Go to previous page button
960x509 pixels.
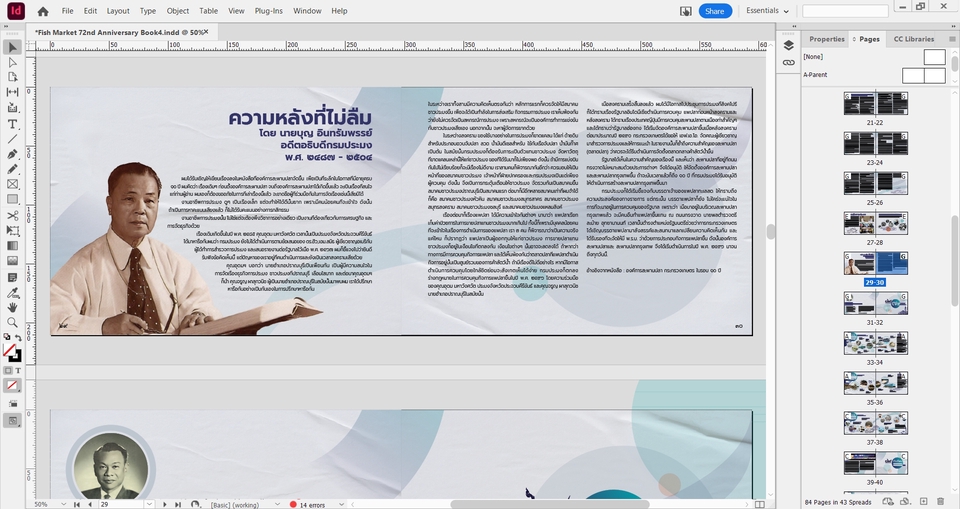(90, 504)
